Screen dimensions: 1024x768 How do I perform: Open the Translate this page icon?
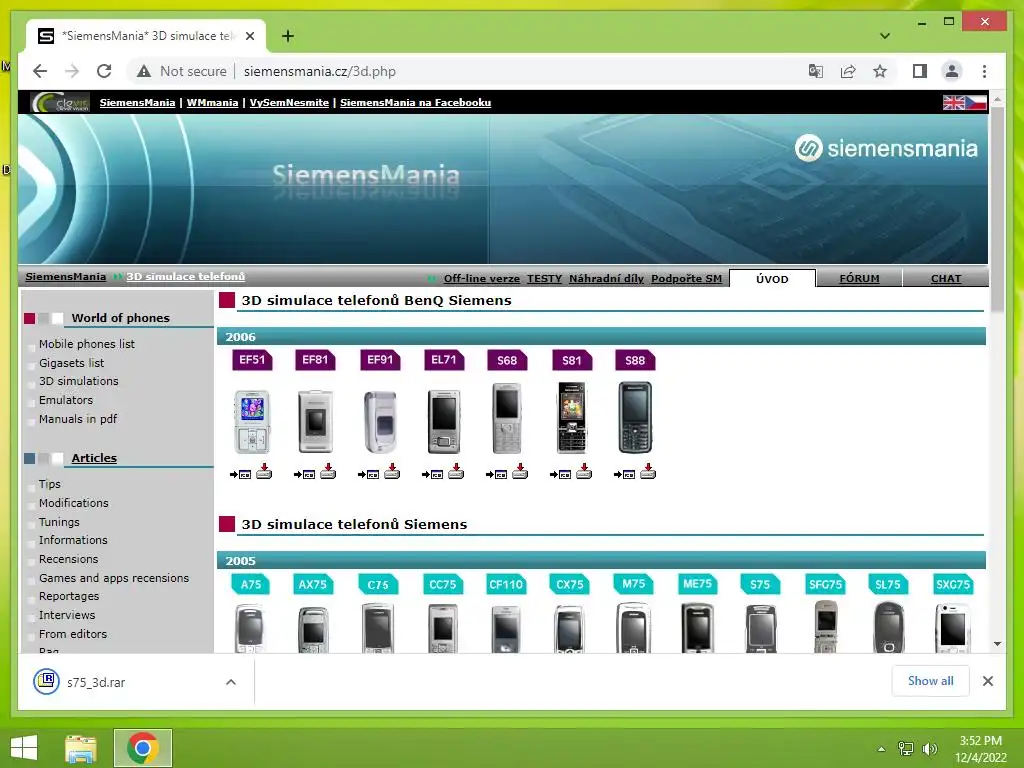click(816, 71)
